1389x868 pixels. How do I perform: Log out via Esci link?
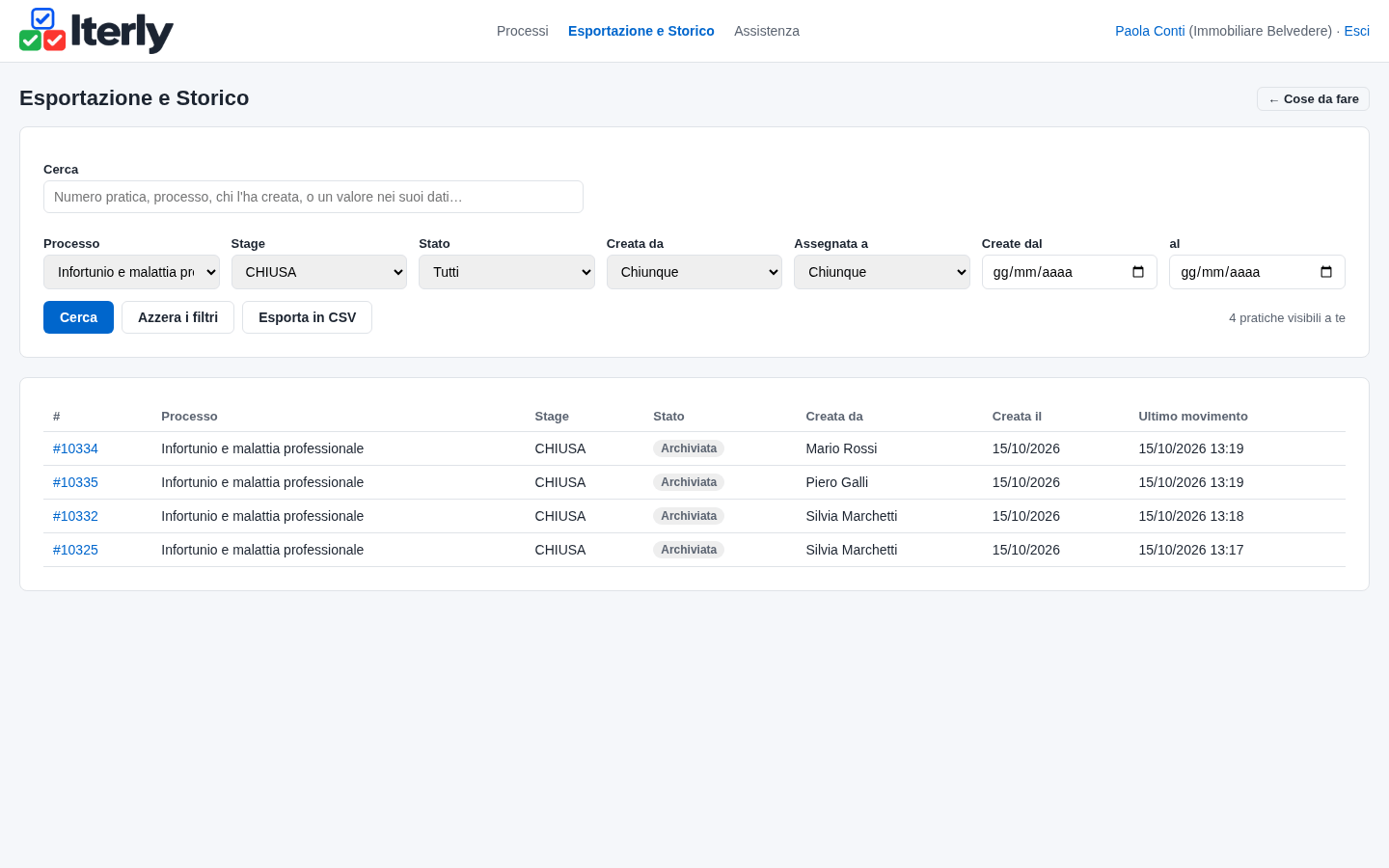pyautogui.click(x=1356, y=31)
